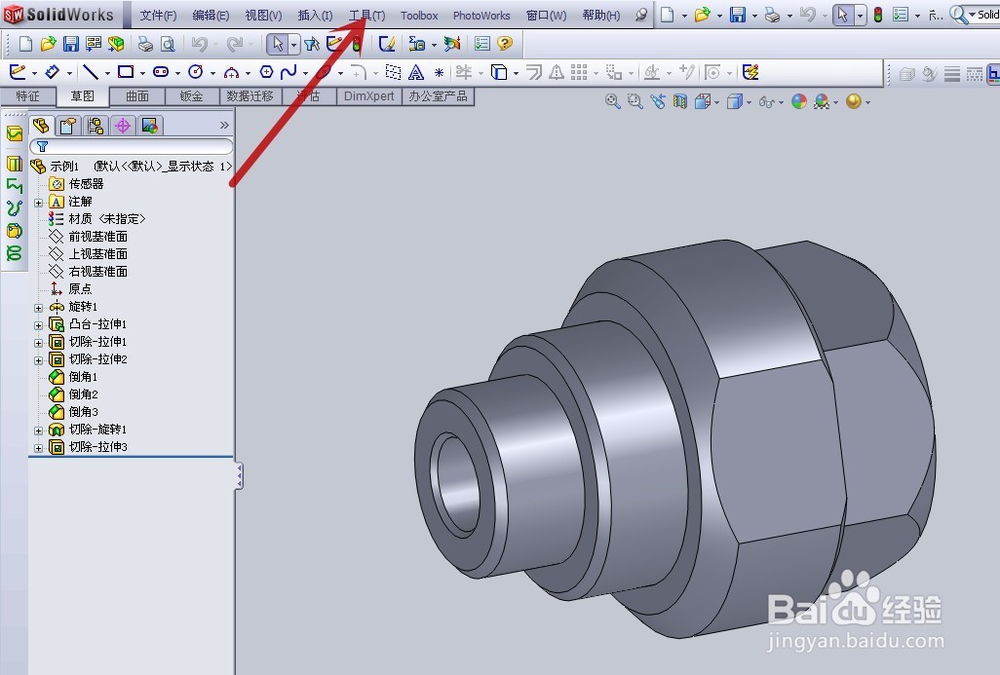1000x675 pixels.
Task: Click the pushpin icon beside 帮助(H)
Action: coord(642,15)
